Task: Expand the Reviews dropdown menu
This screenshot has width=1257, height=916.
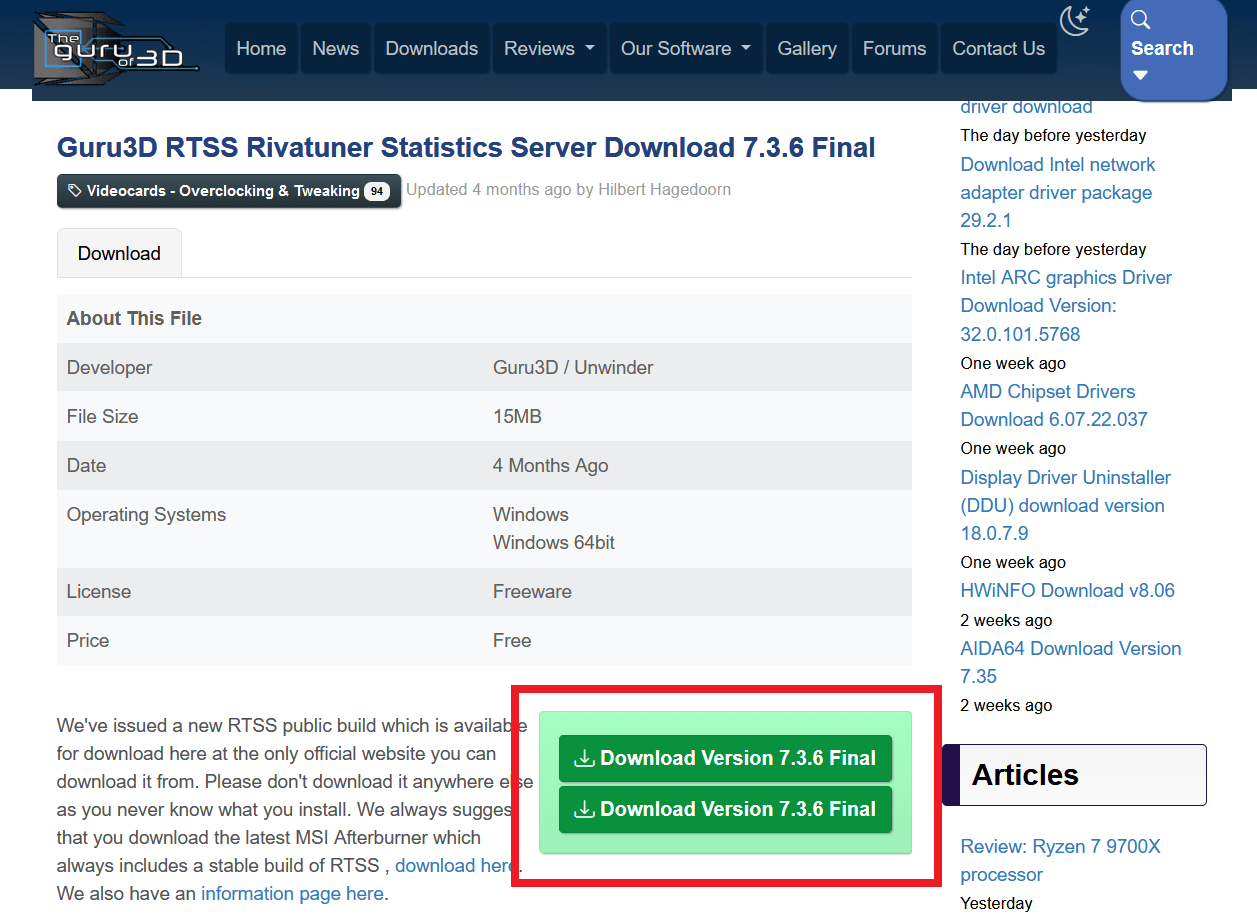Action: 549,48
